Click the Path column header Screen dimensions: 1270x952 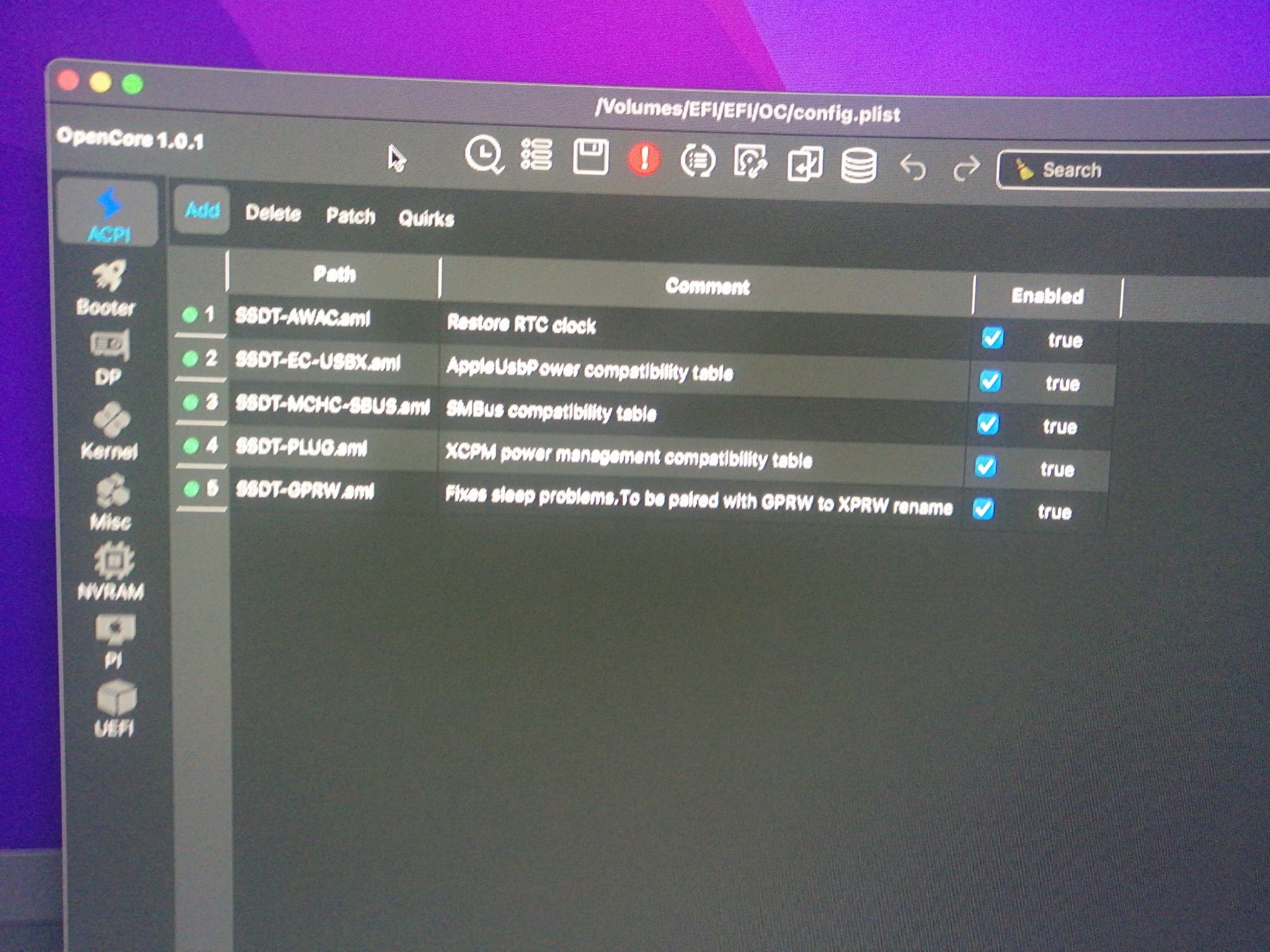334,274
